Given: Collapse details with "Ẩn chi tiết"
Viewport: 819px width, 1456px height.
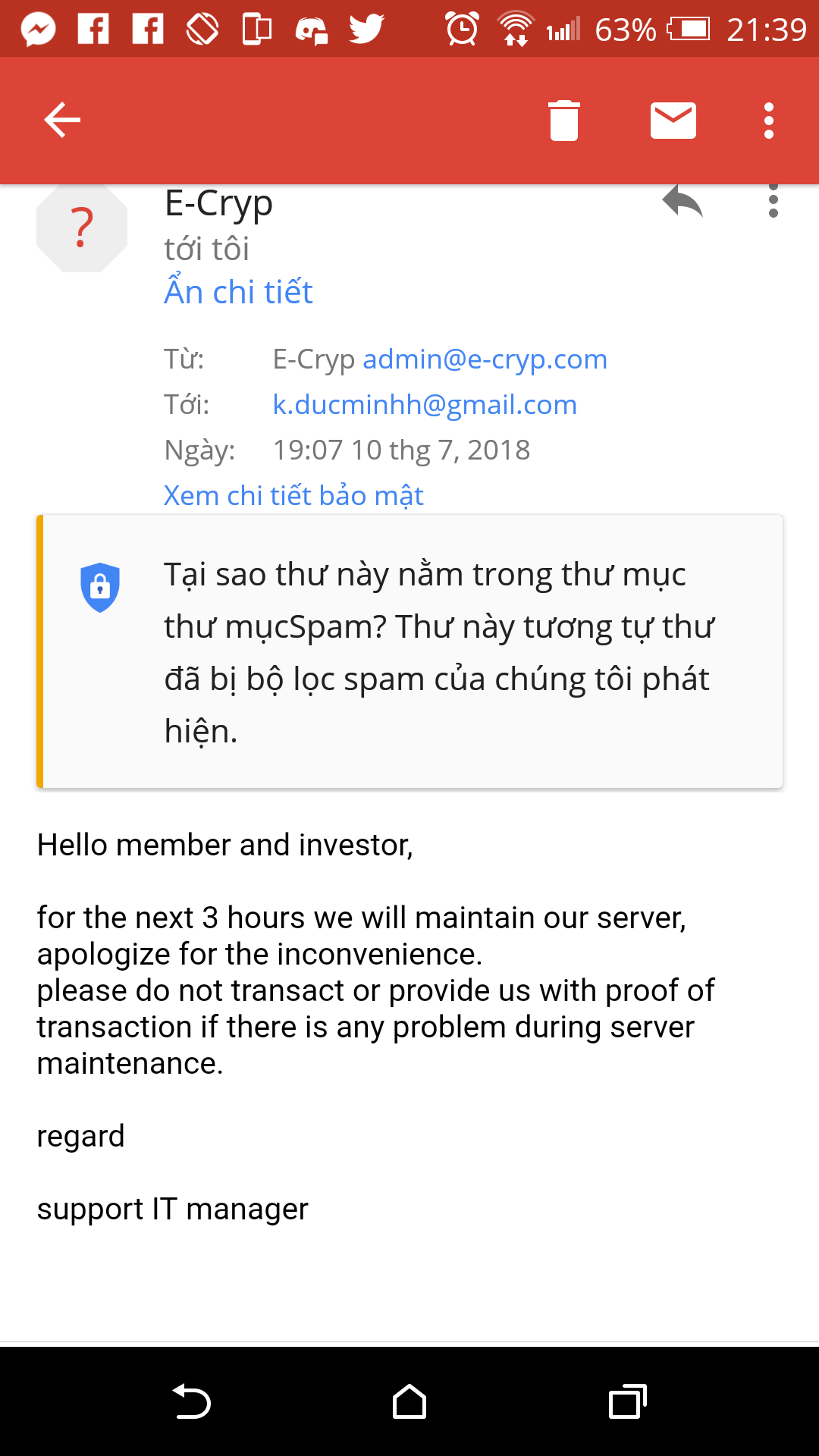Looking at the screenshot, I should (238, 292).
